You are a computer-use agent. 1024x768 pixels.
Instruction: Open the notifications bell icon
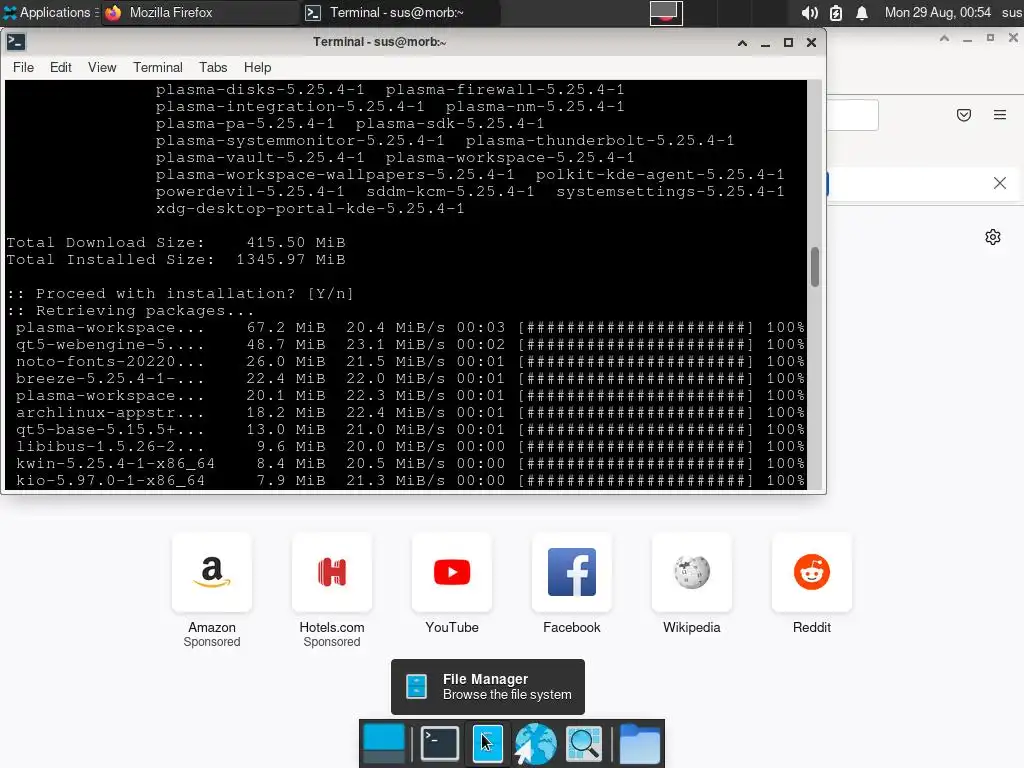861,12
